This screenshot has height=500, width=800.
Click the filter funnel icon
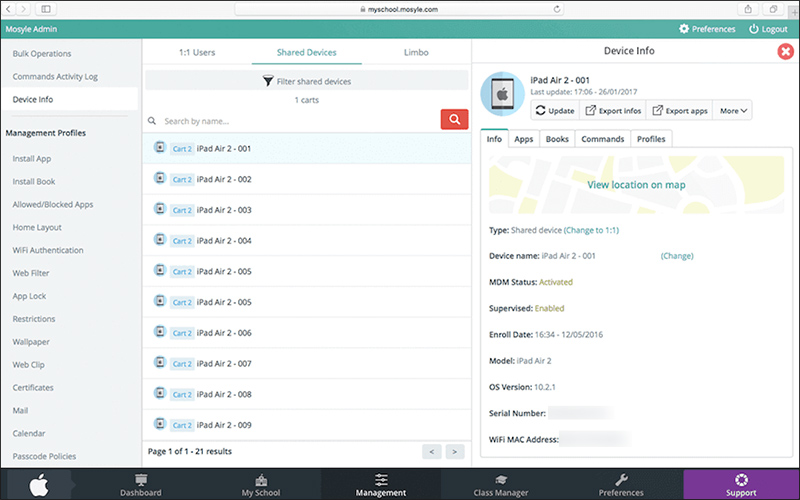268,81
